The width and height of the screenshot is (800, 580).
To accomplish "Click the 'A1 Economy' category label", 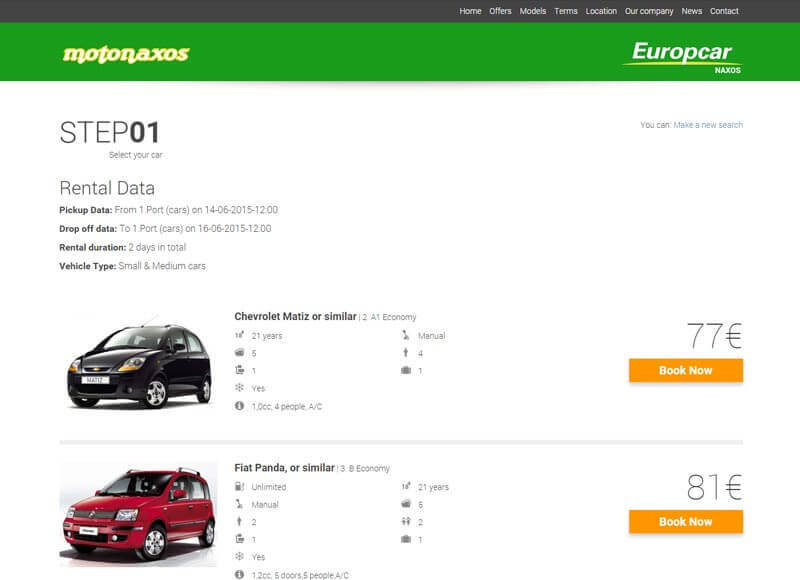I will pos(393,317).
